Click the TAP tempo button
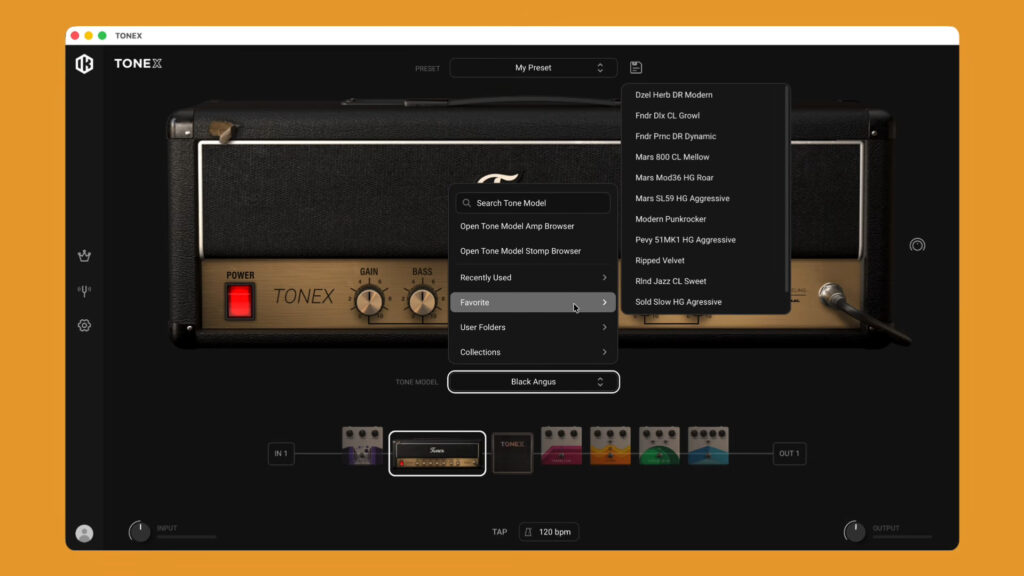This screenshot has width=1024, height=576. pos(499,532)
